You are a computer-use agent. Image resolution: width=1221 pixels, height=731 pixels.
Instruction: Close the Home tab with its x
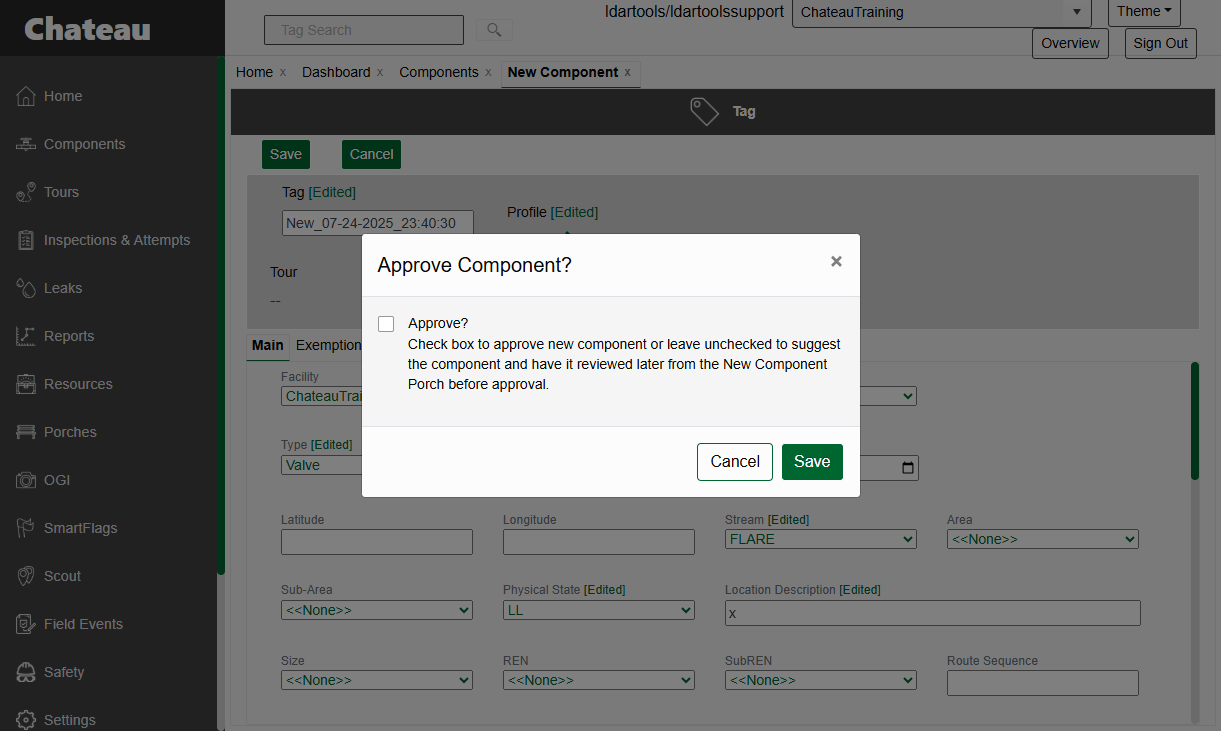click(x=283, y=72)
